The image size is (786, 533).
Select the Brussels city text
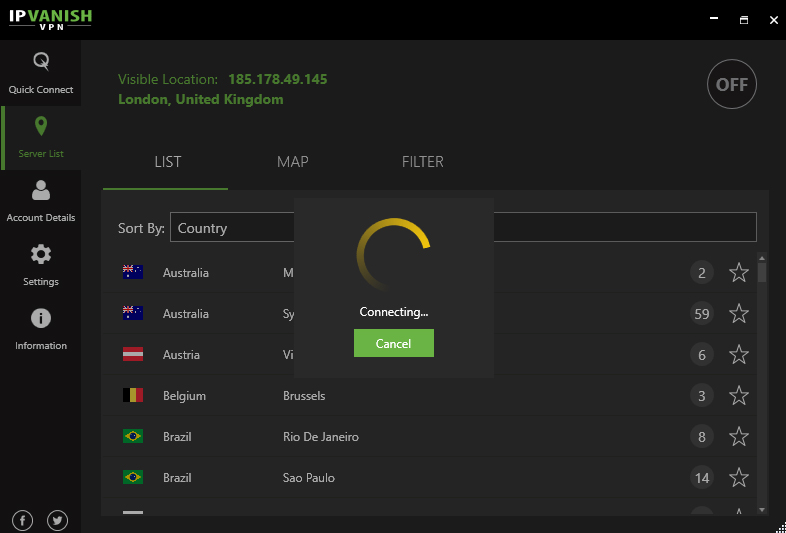click(304, 396)
